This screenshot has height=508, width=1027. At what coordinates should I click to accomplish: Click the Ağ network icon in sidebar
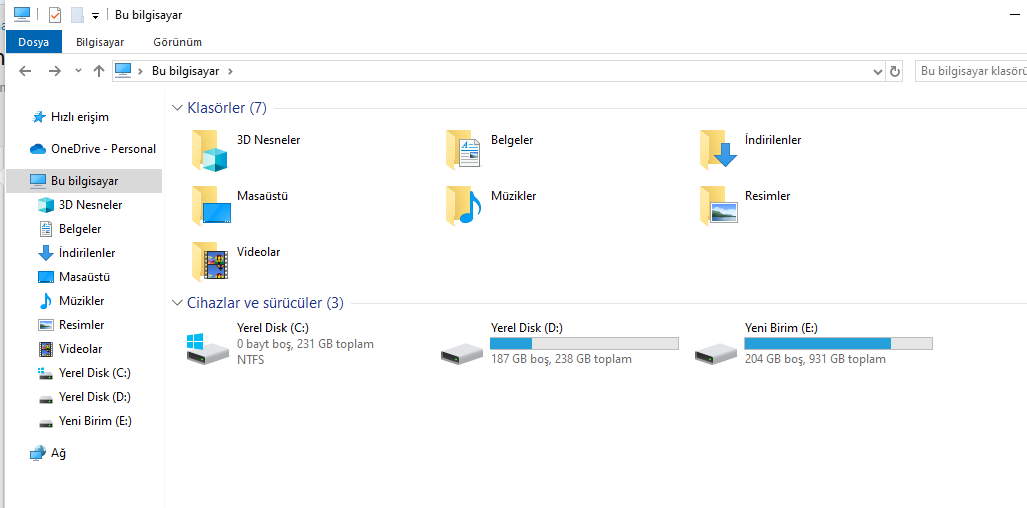click(x=38, y=453)
